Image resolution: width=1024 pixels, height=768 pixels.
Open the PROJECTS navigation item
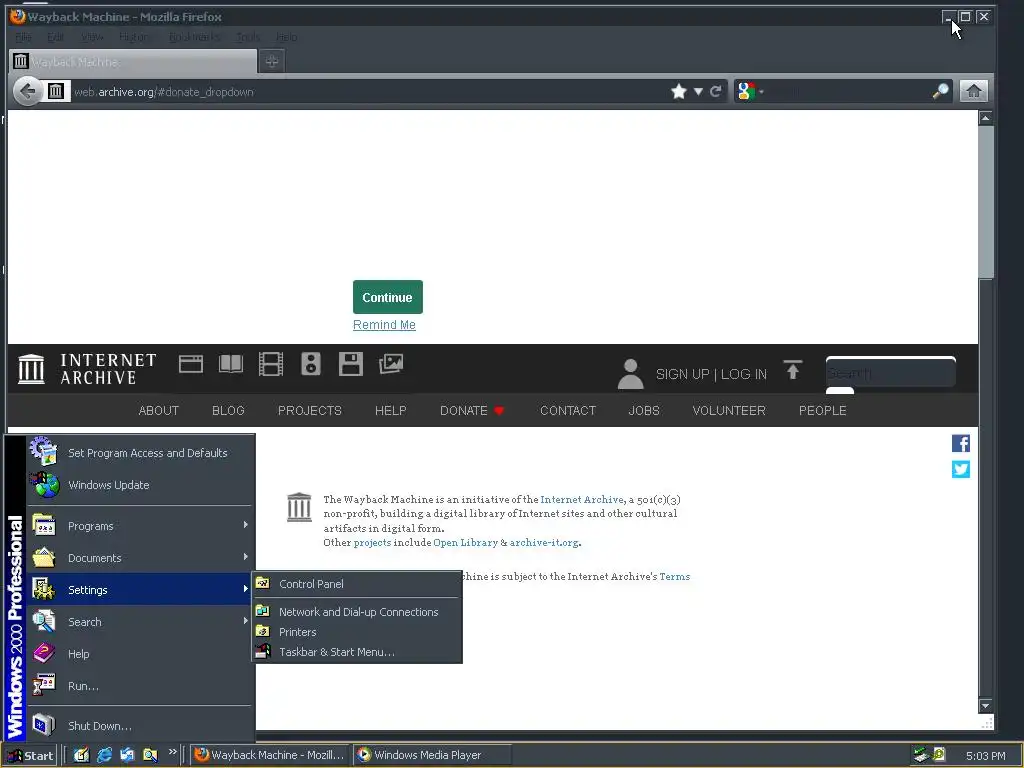click(x=310, y=410)
